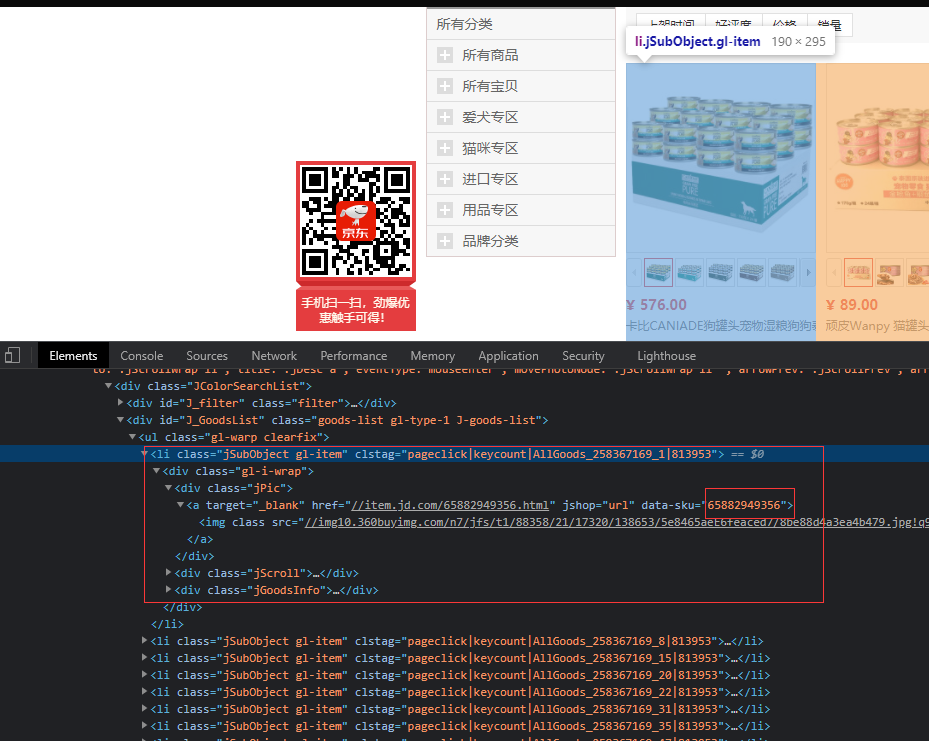The width and height of the screenshot is (929, 741).
Task: Open the Network tab
Action: pyautogui.click(x=274, y=355)
